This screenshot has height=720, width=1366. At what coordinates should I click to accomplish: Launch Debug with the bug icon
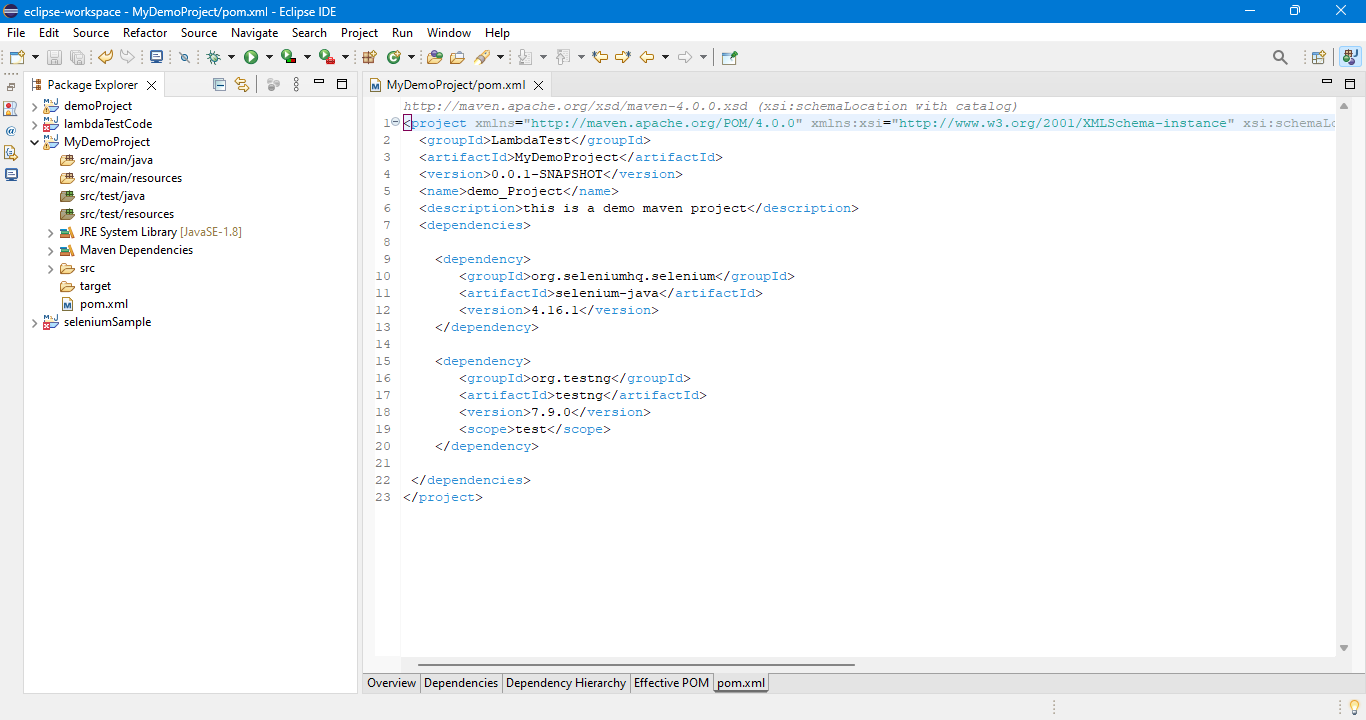tap(213, 57)
